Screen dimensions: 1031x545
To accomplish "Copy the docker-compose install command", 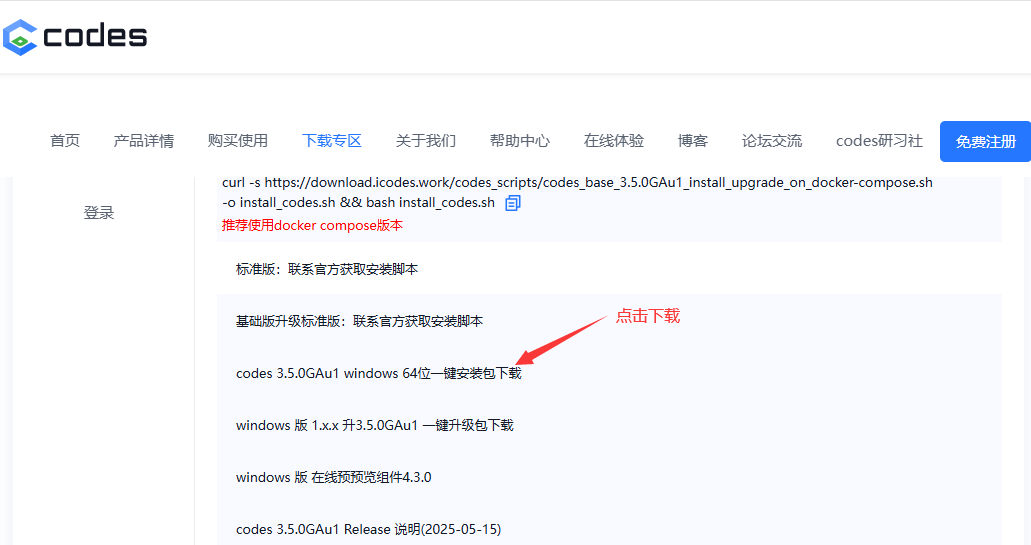I will (x=513, y=203).
